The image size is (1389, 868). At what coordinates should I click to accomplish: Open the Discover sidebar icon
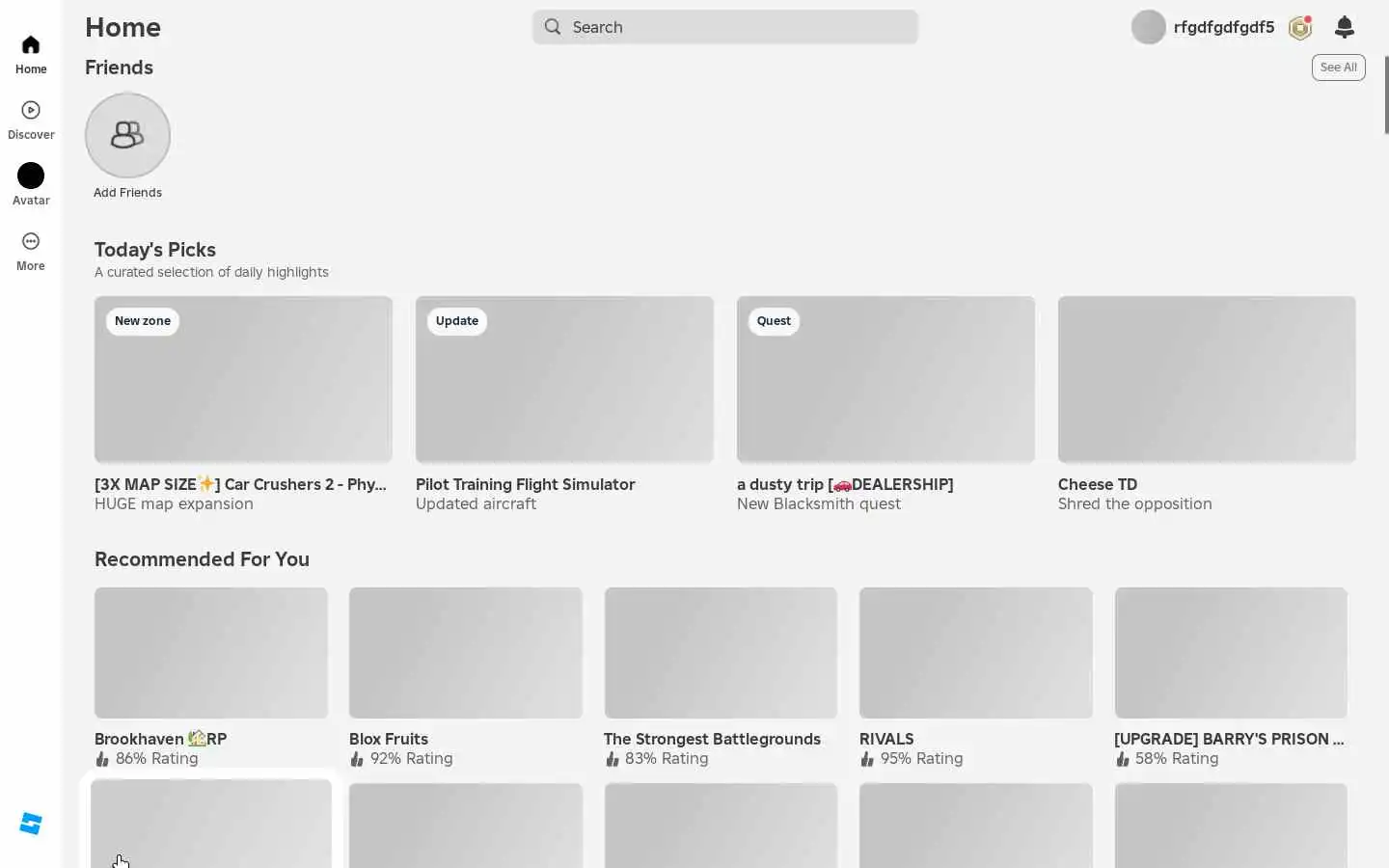[x=31, y=110]
